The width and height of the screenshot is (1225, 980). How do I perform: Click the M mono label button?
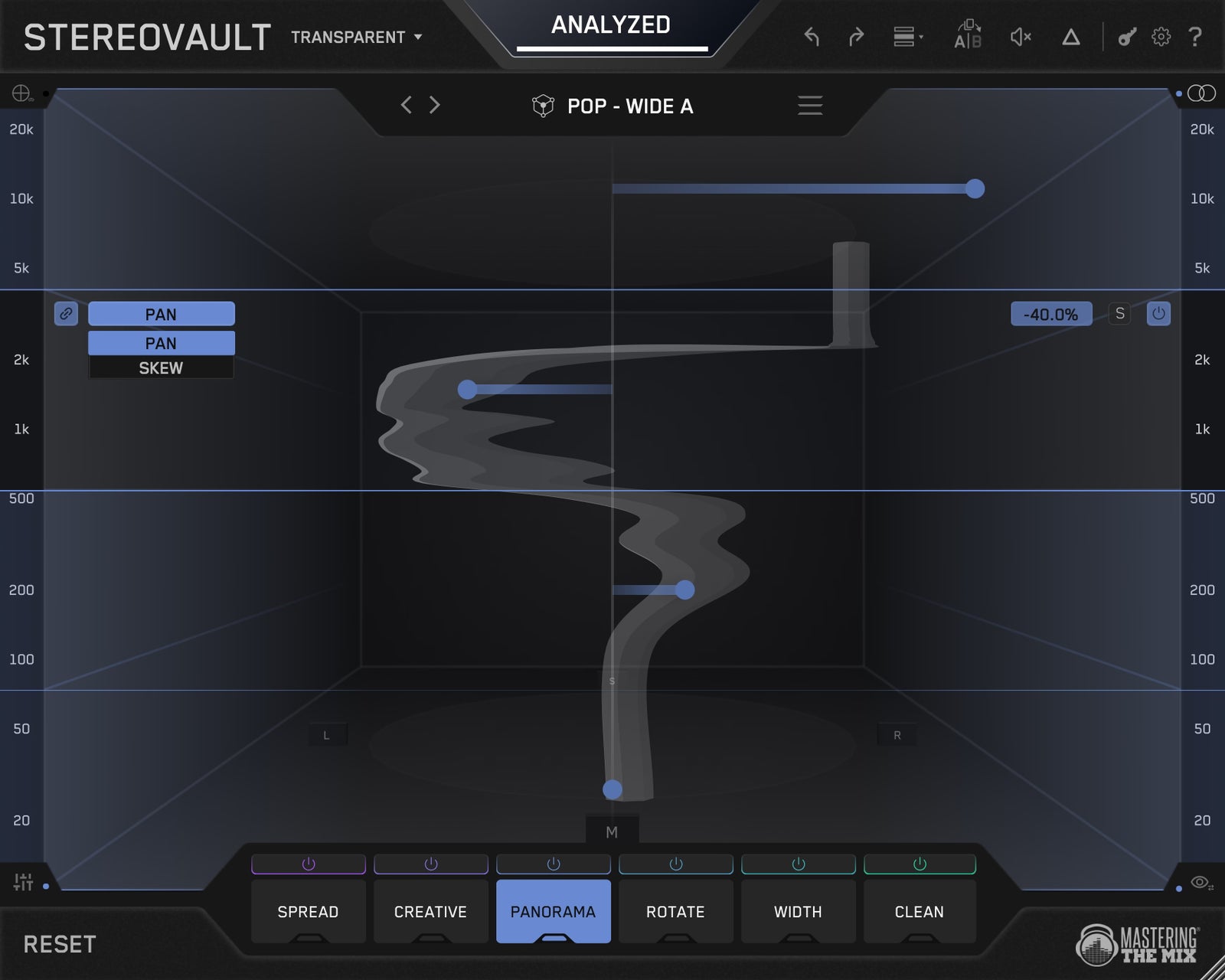tap(612, 831)
